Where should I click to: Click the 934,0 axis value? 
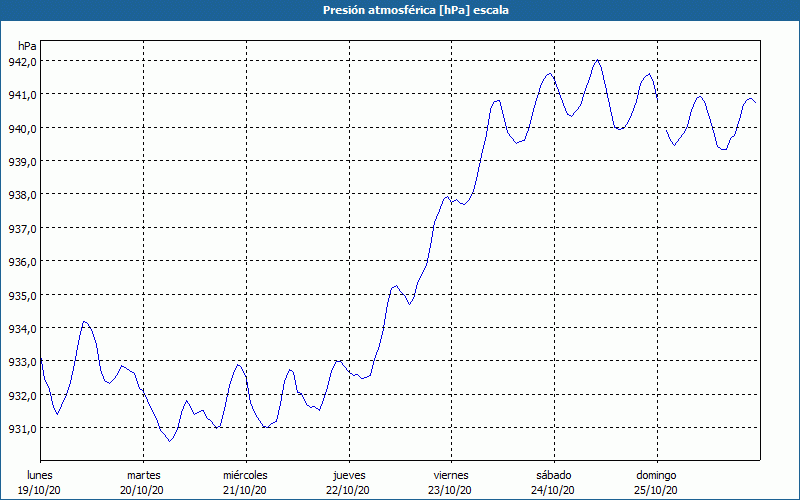click(22, 329)
